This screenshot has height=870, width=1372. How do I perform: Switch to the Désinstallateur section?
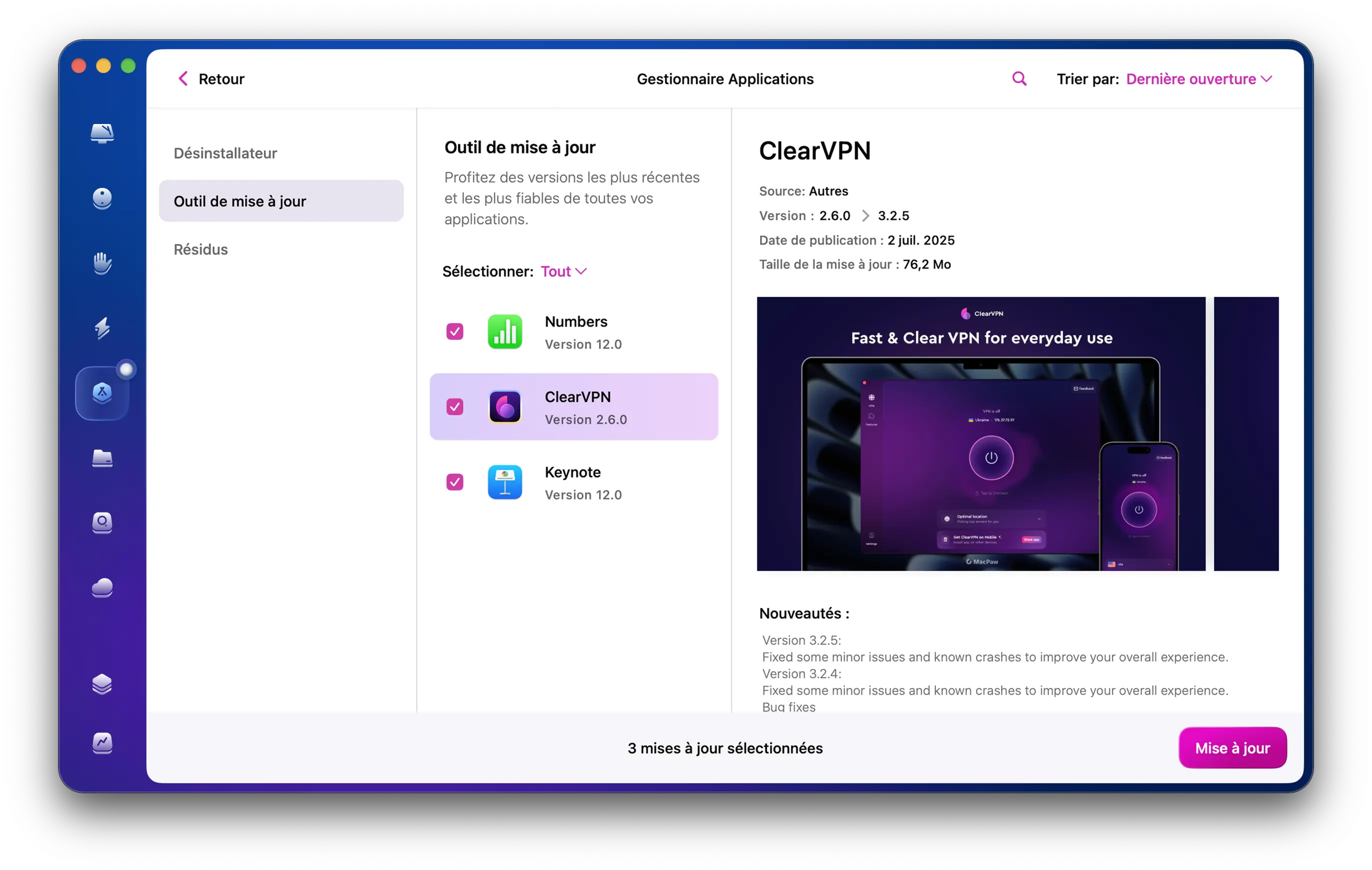click(225, 153)
